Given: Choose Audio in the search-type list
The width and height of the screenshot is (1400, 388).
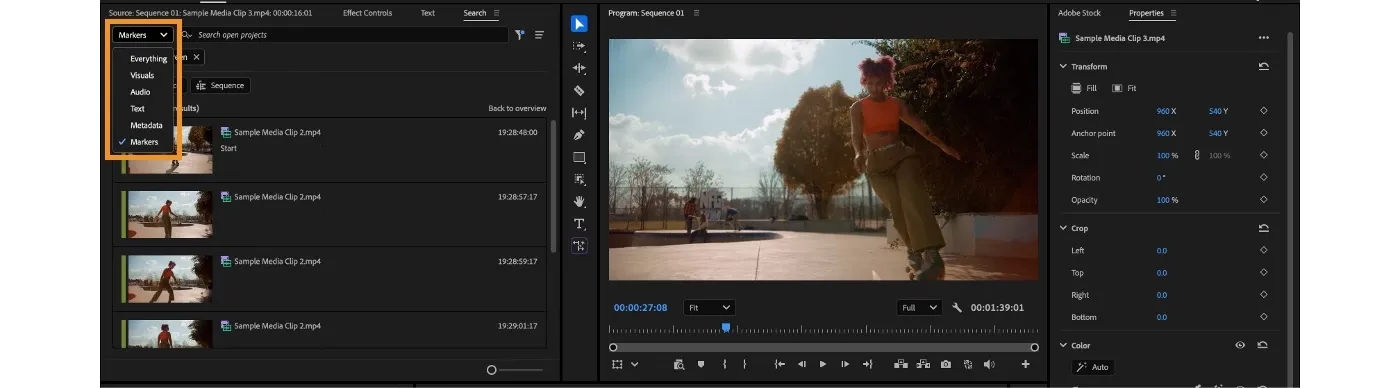Looking at the screenshot, I should (140, 92).
